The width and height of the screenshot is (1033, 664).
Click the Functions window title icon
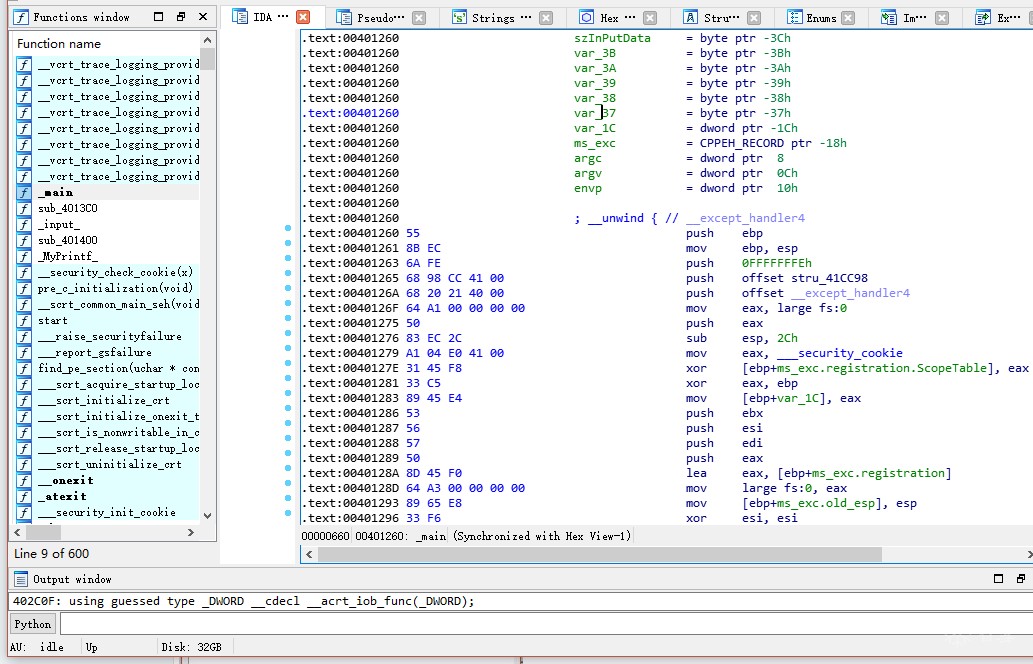point(21,17)
